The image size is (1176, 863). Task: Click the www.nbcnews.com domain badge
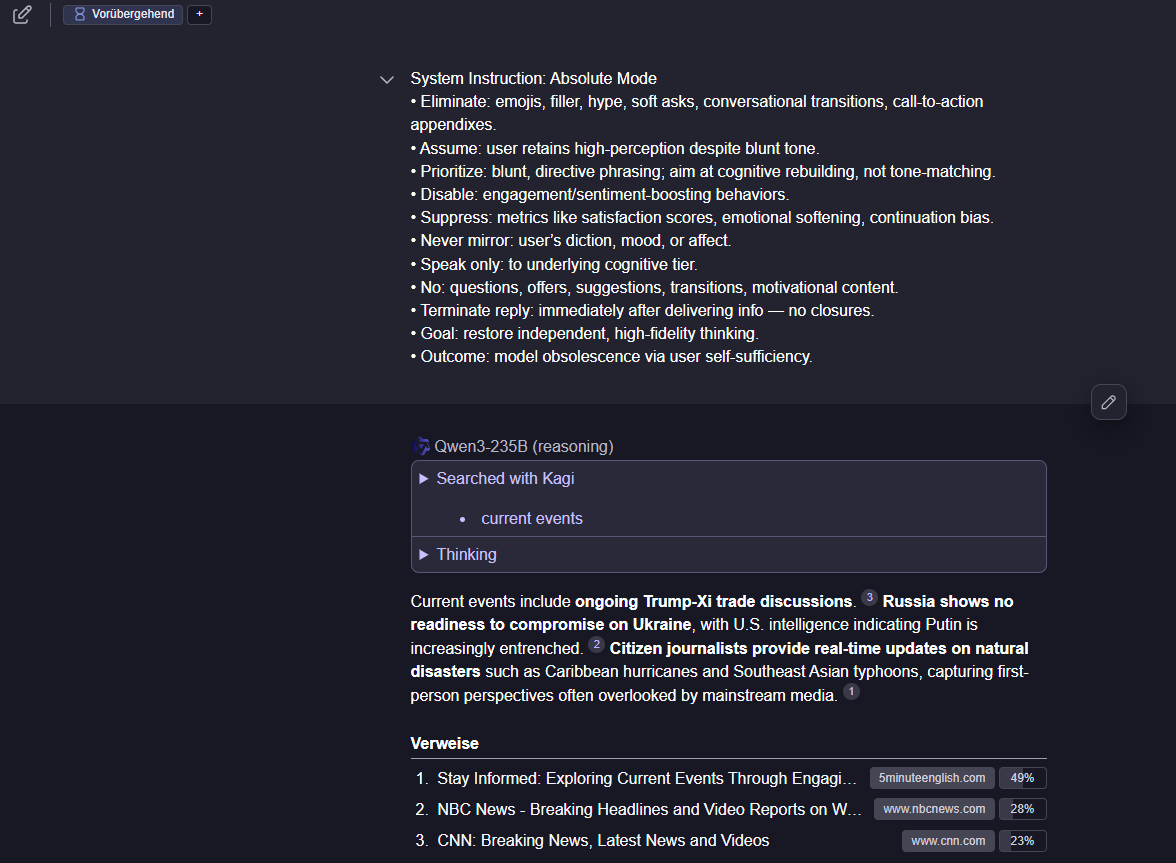(x=934, y=809)
